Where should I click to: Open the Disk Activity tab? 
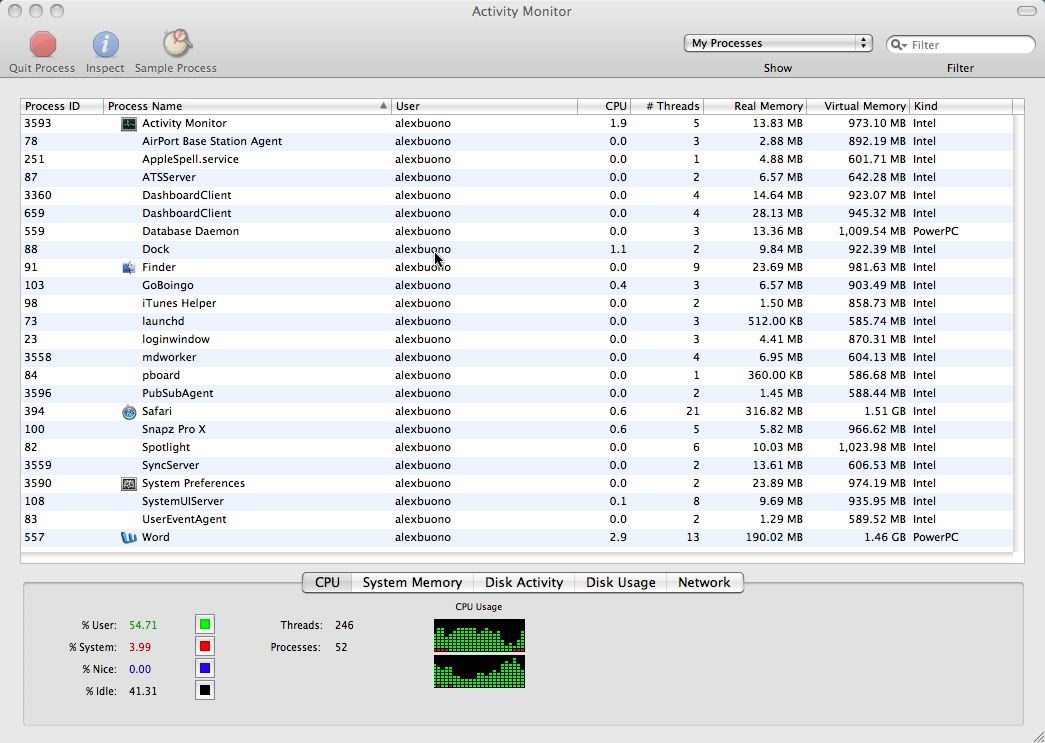click(x=524, y=582)
